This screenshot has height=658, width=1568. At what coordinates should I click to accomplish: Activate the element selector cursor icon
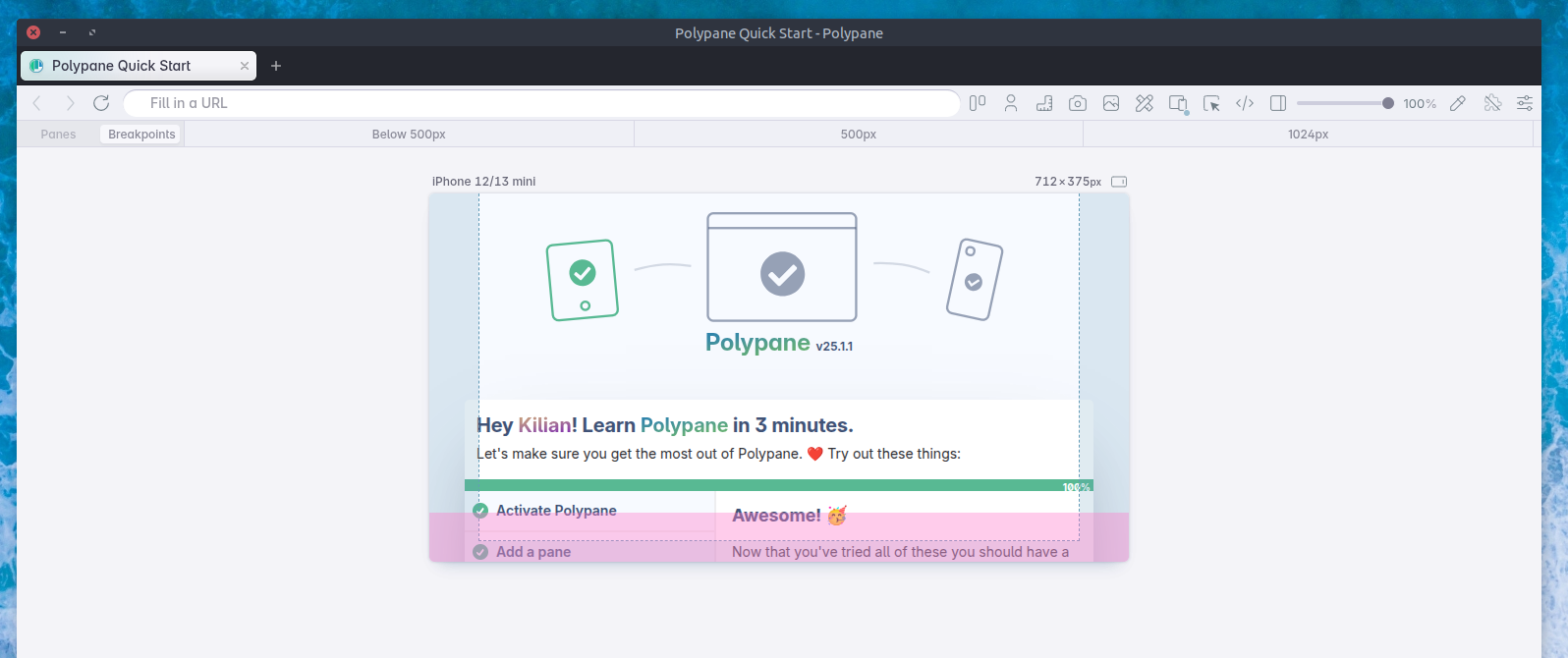pos(1211,103)
